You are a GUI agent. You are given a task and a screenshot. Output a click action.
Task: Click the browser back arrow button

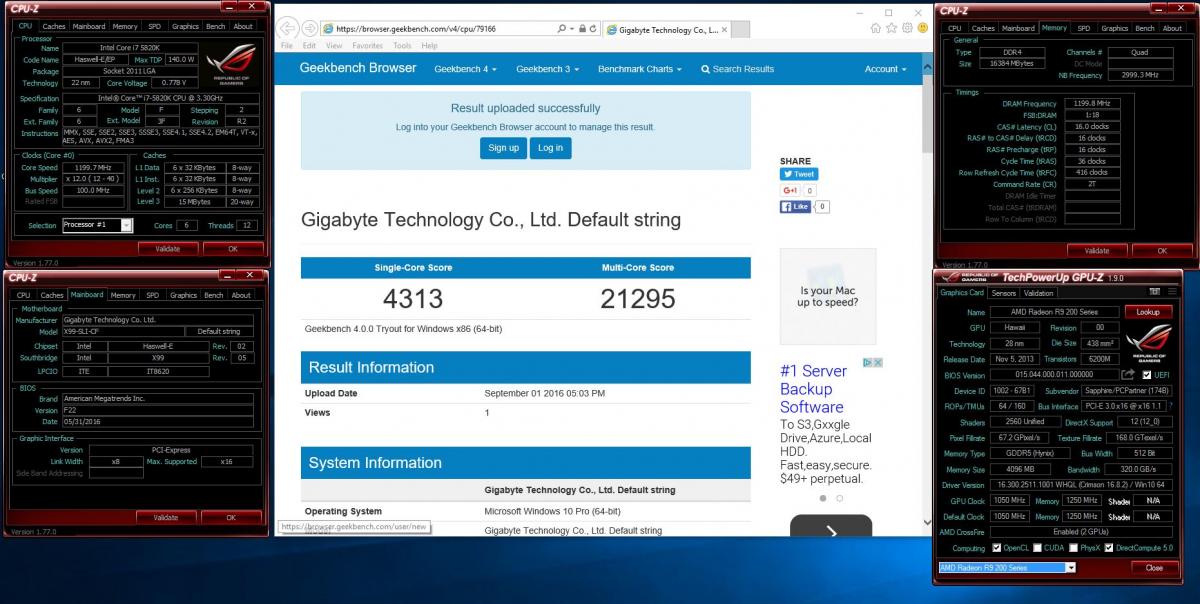pyautogui.click(x=287, y=28)
